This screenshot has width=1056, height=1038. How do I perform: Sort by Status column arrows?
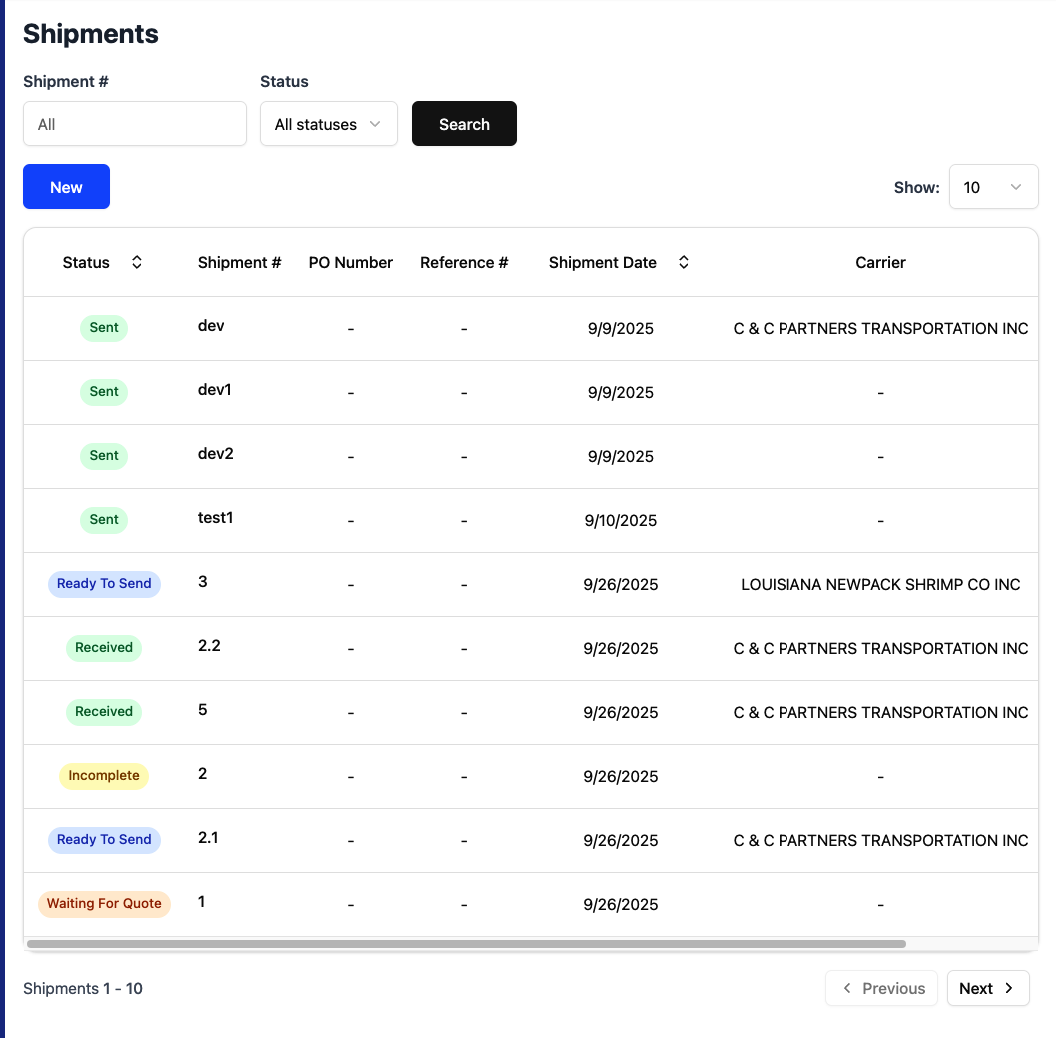point(137,262)
